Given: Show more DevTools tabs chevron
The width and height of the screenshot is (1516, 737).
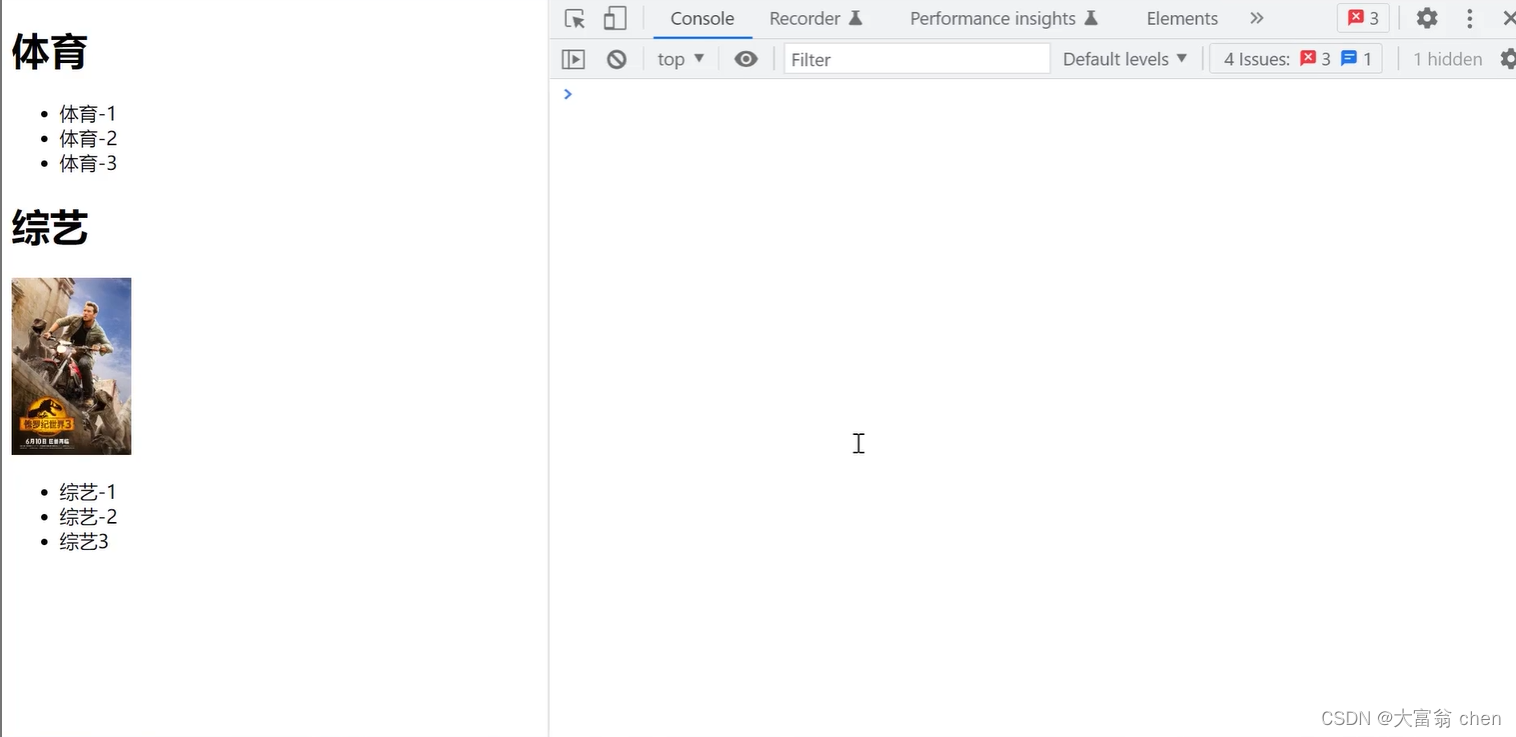Looking at the screenshot, I should [x=1257, y=19].
